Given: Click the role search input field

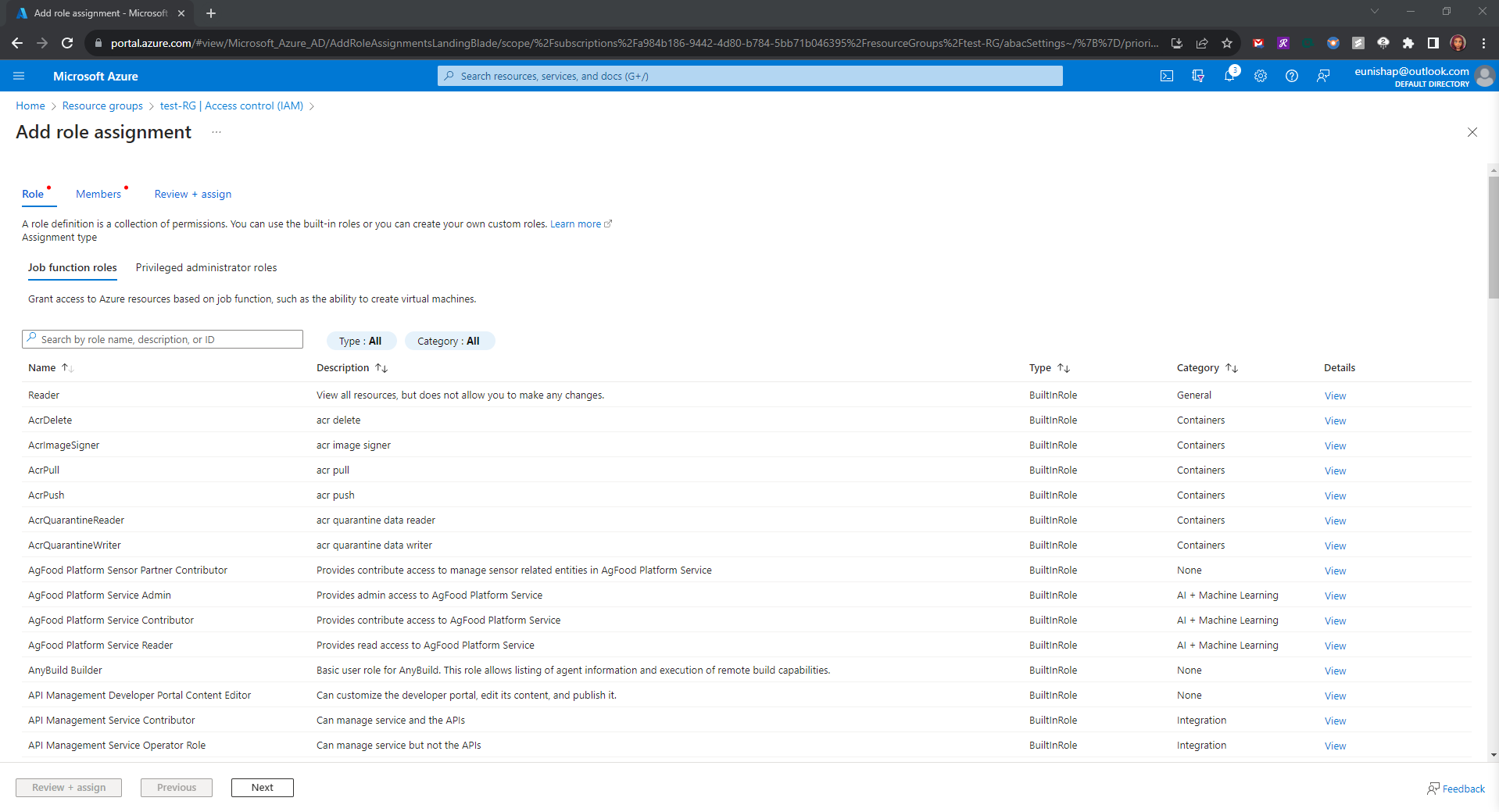Looking at the screenshot, I should pyautogui.click(x=163, y=339).
